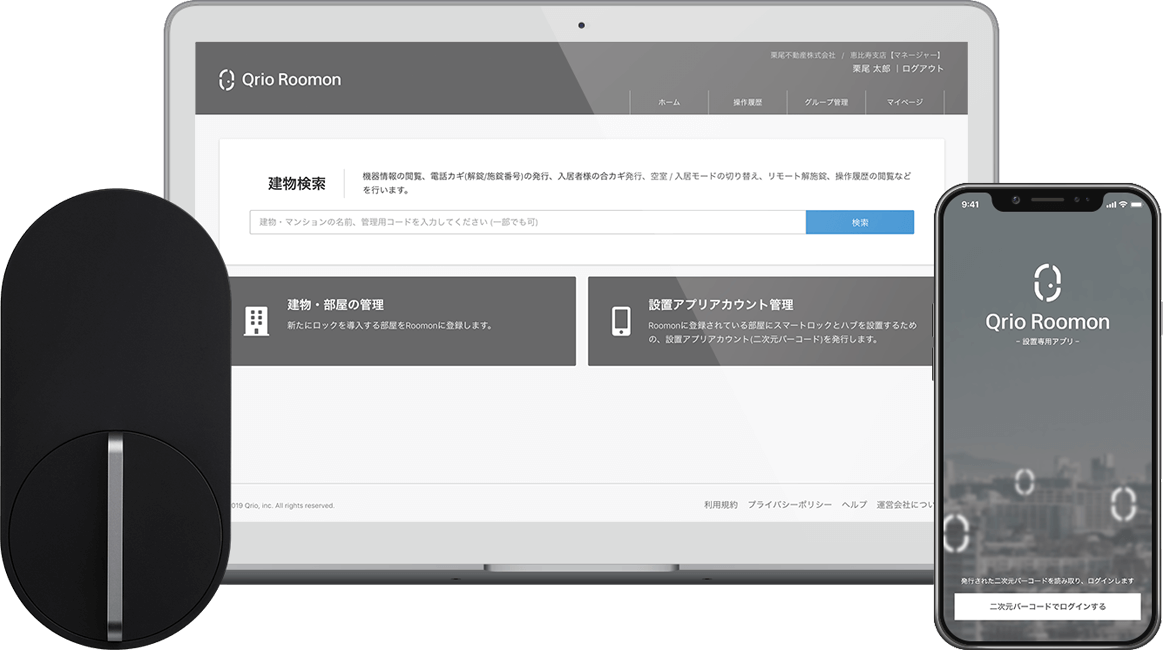Click the smartphone icon on account card
1164x650 pixels.
pyautogui.click(x=621, y=321)
